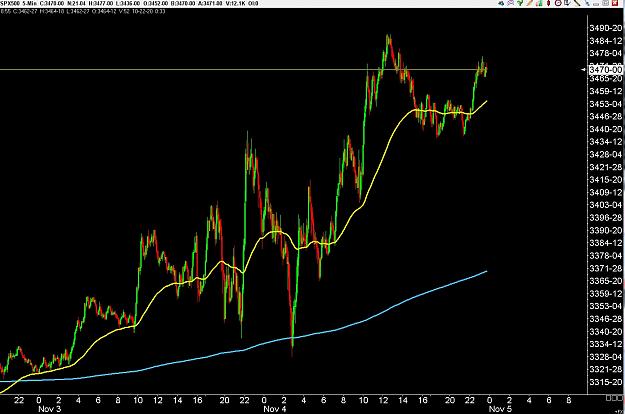Click the H:3477.00 high value
Screen dimensions: 625x414
pos(101,3)
